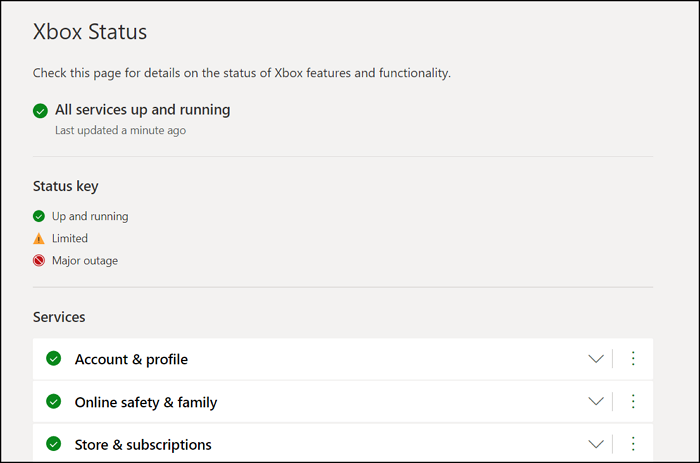Click the Last updated timestamp text
Screen dimensions: 700x463
pos(120,130)
